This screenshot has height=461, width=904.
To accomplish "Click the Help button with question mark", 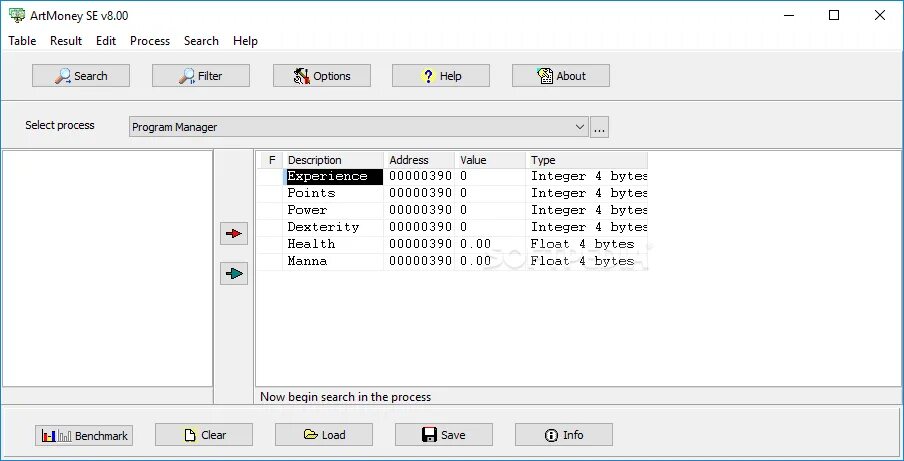I will [441, 76].
